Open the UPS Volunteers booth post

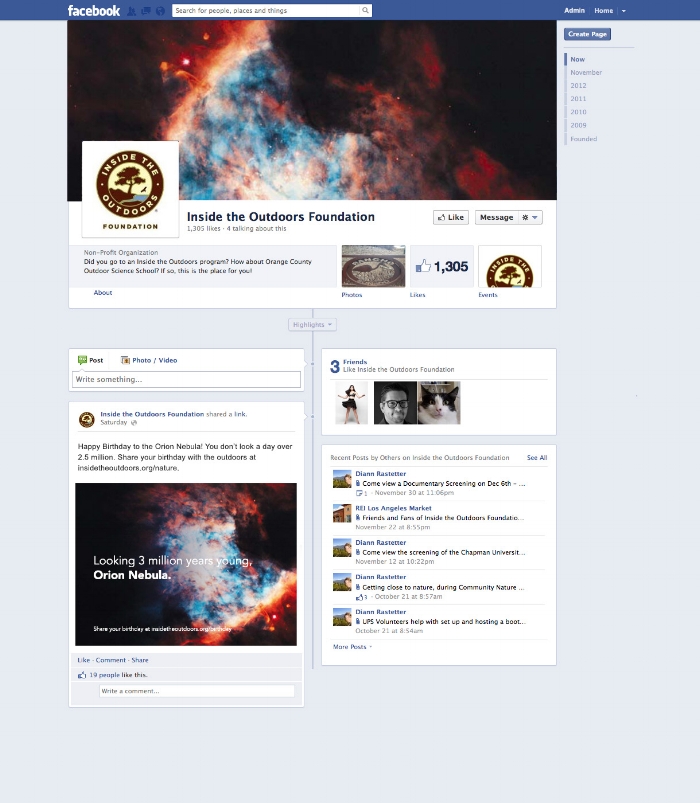(x=444, y=622)
